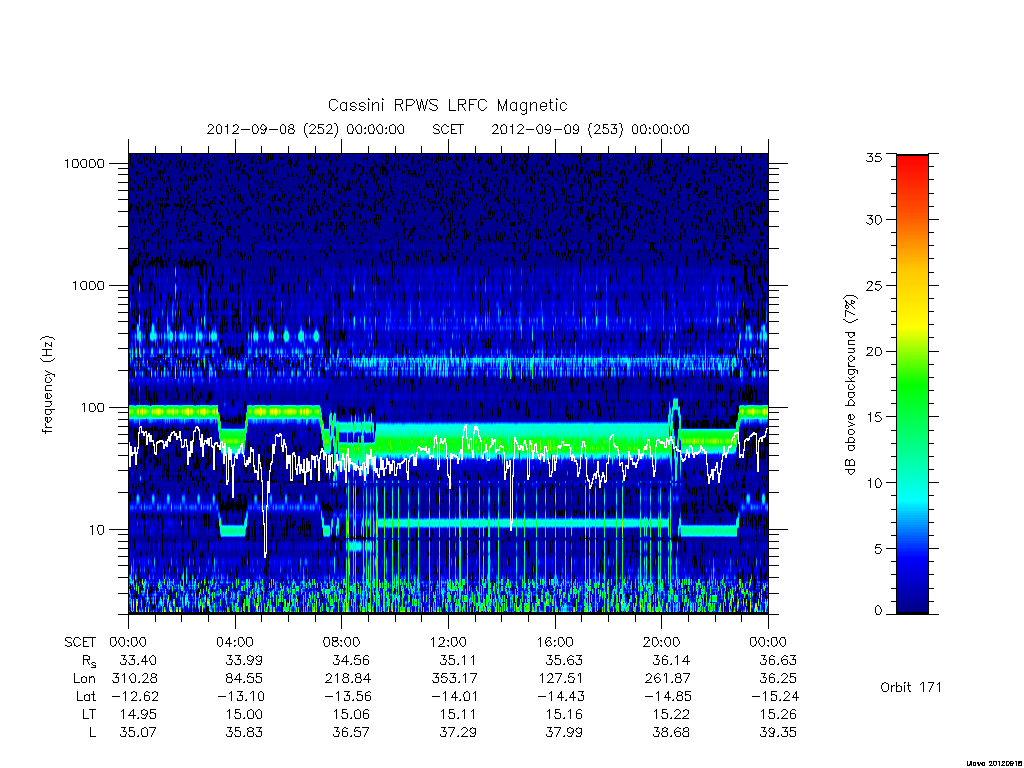This screenshot has height=768, width=1024.
Task: Click local time value '15.00'
Action: pos(244,714)
